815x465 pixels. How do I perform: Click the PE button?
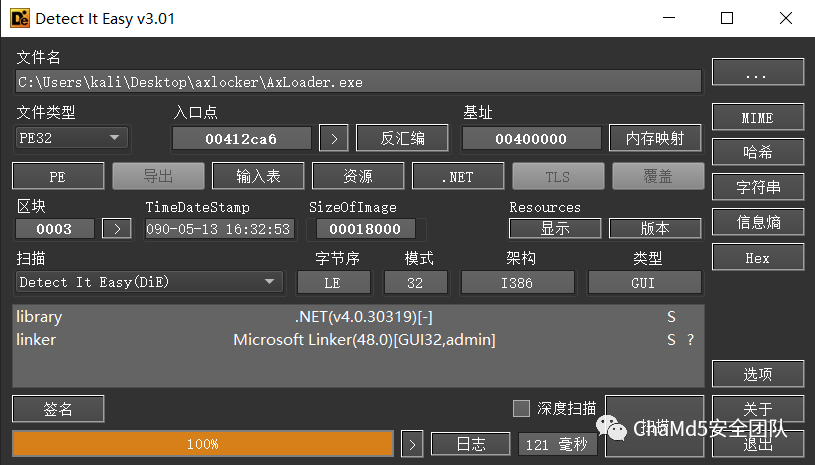58,177
